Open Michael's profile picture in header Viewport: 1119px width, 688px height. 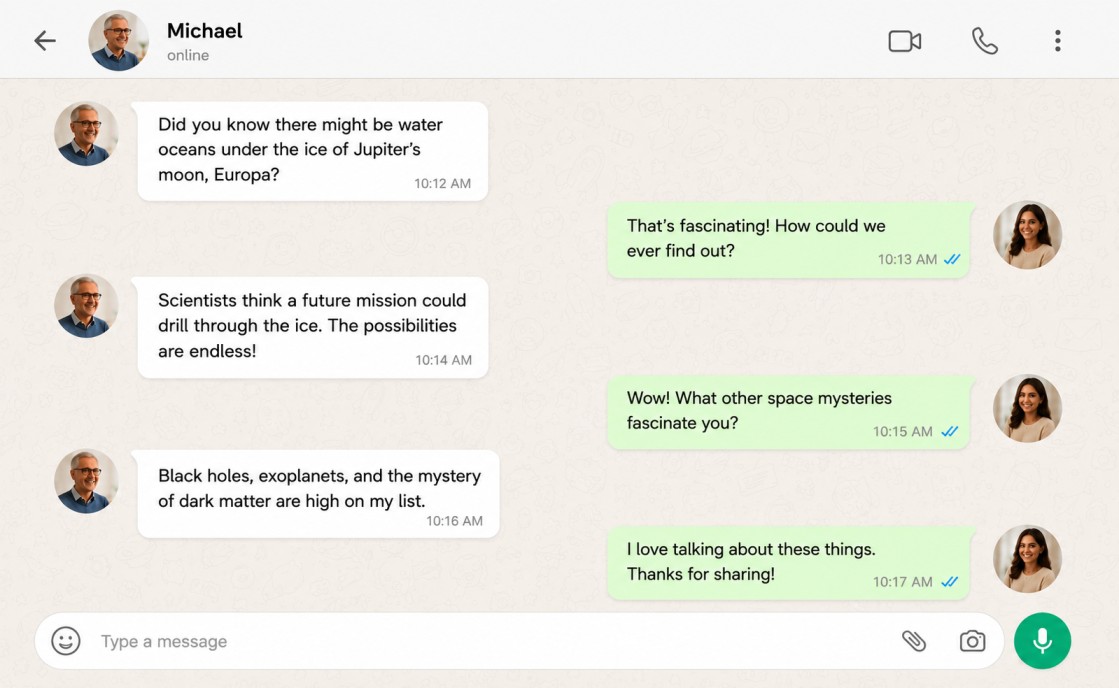coord(118,41)
